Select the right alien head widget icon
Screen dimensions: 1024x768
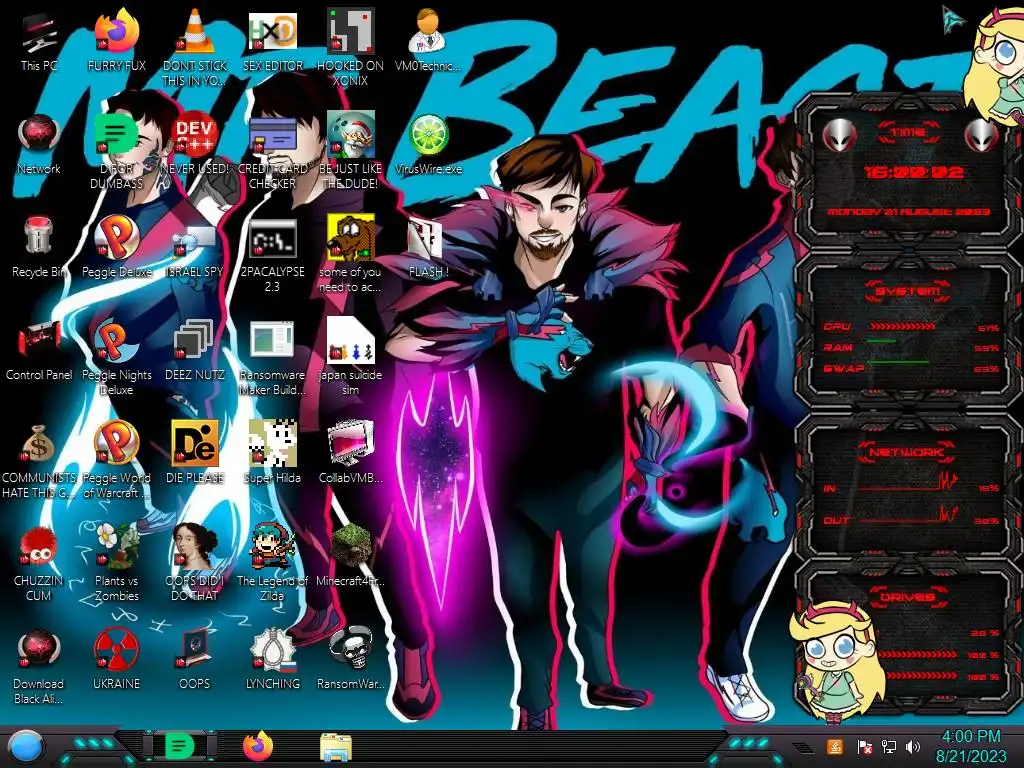[x=982, y=135]
